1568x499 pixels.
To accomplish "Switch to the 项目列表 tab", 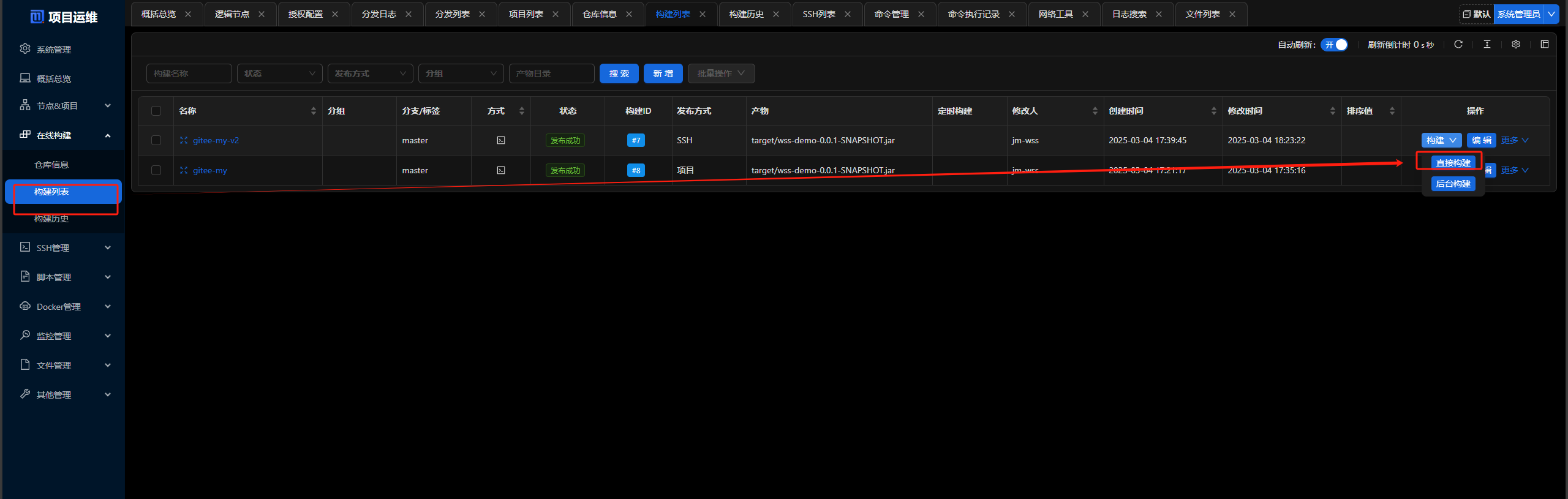I will [x=526, y=14].
